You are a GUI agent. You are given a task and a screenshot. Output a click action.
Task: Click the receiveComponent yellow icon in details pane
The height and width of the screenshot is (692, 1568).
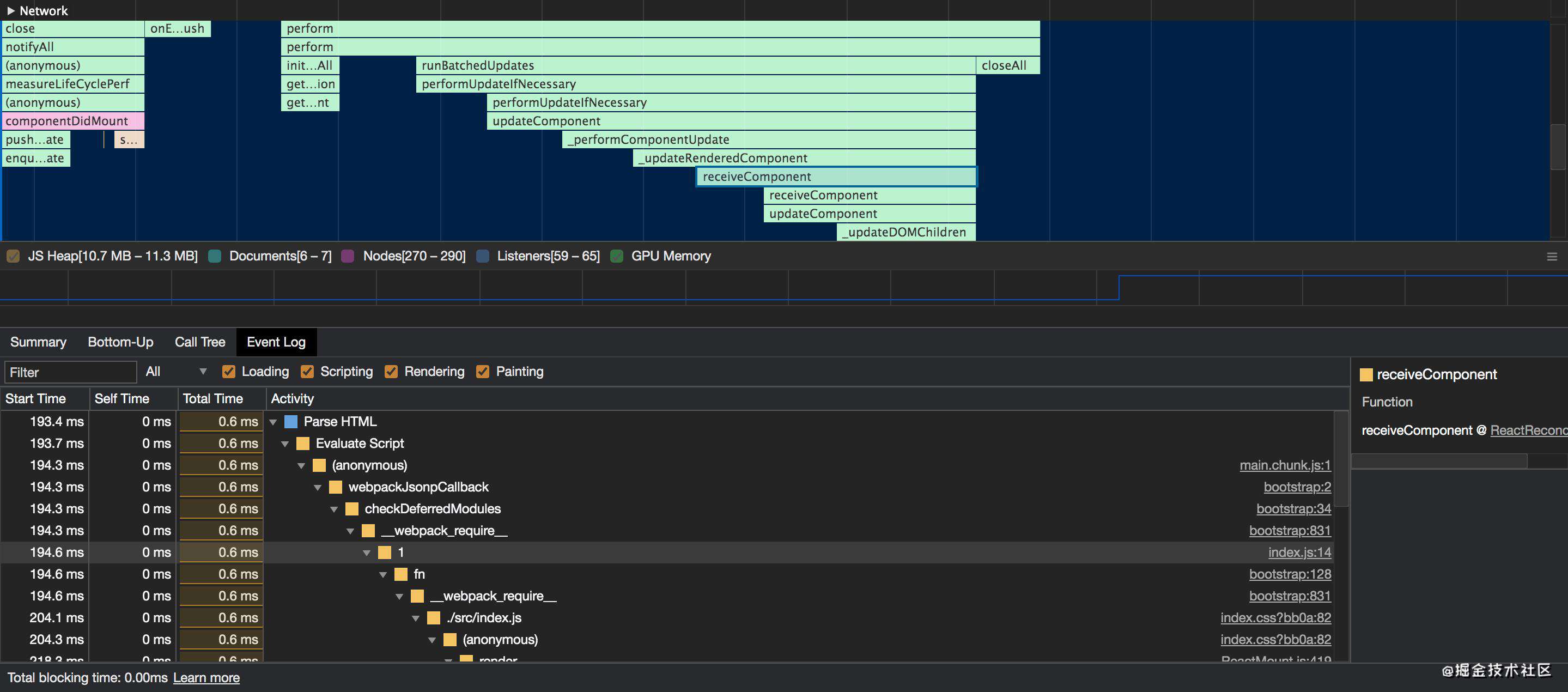tap(1366, 375)
